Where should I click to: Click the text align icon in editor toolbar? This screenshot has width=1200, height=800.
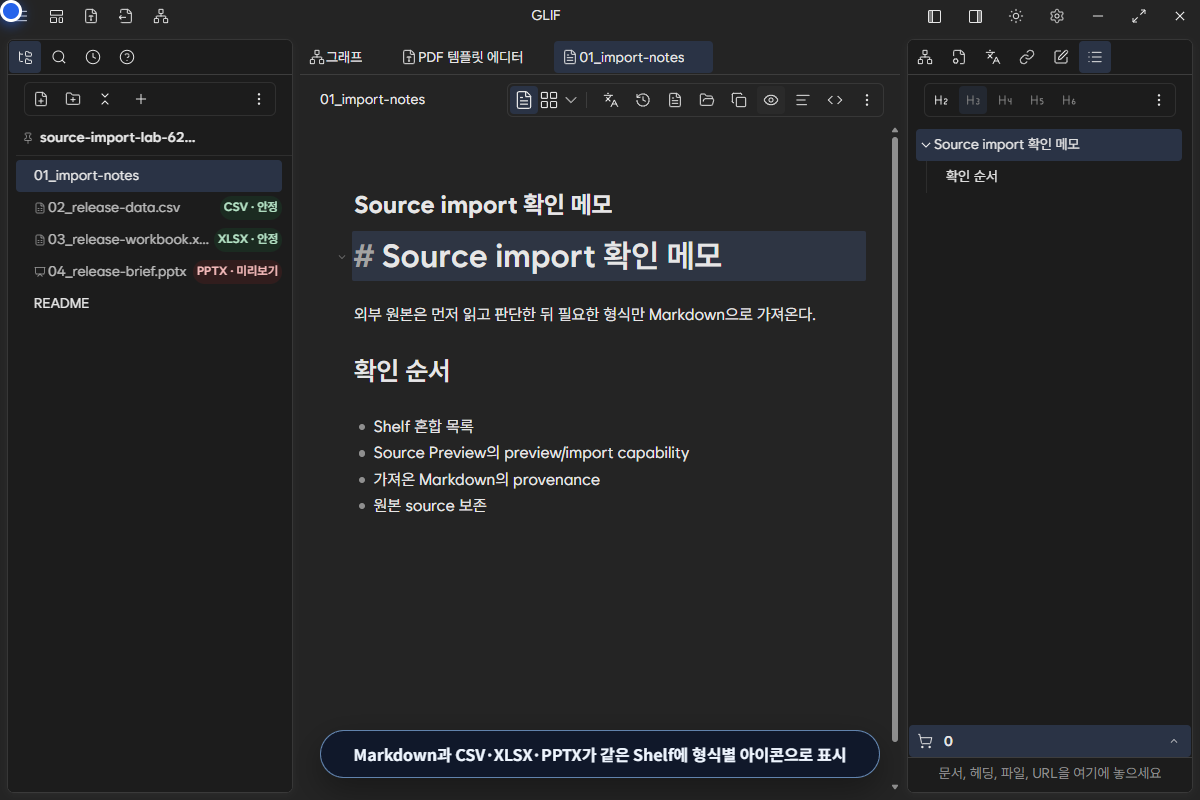coord(802,100)
